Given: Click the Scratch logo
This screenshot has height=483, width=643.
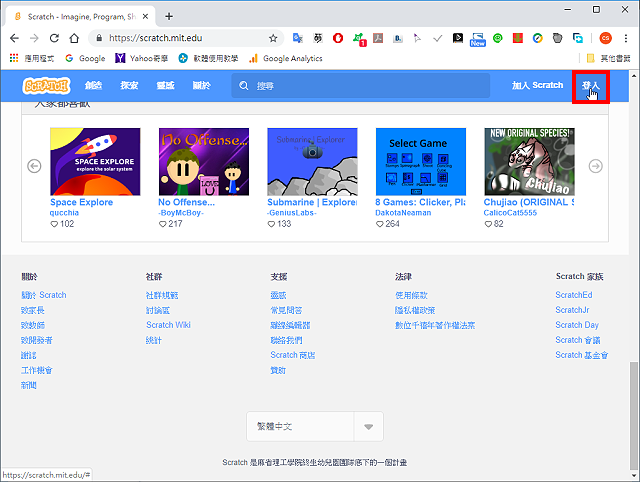Looking at the screenshot, I should pyautogui.click(x=46, y=86).
